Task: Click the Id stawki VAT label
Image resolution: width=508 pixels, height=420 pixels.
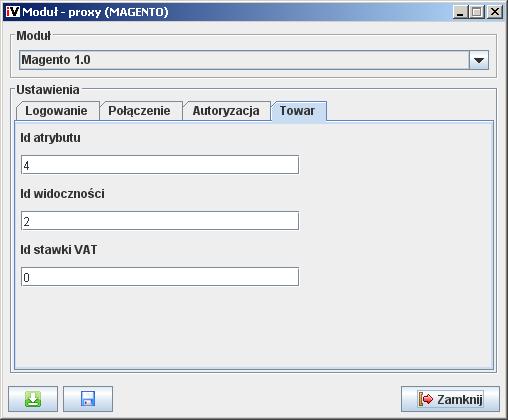Action: tap(59, 250)
